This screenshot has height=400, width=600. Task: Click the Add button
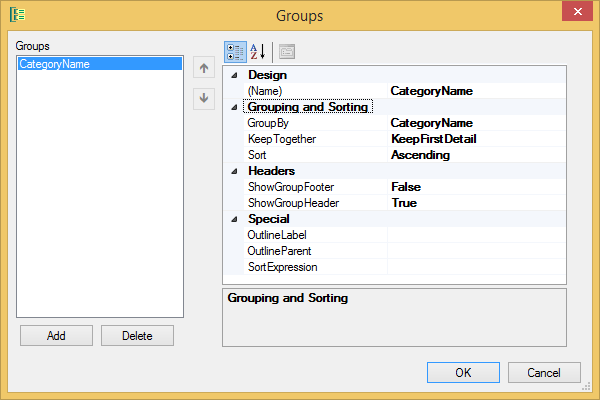[x=56, y=336]
